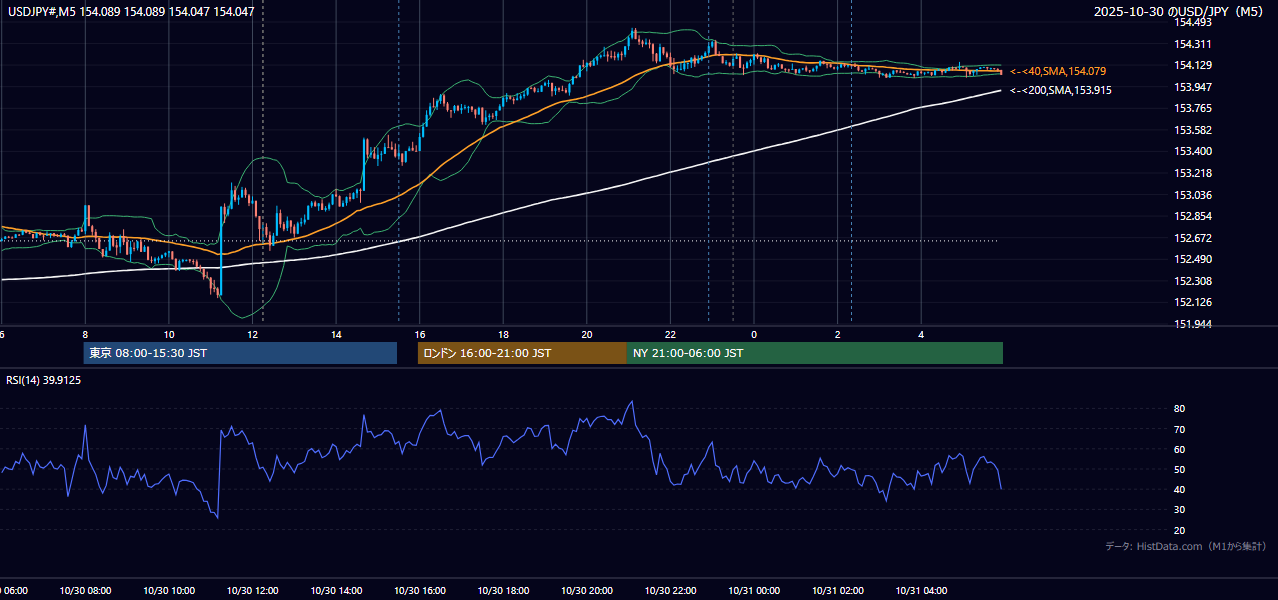Click the 154.493 price axis label

pos(1193,22)
